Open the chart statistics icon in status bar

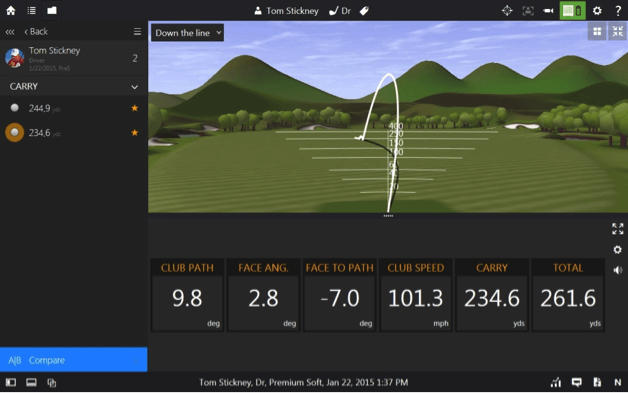click(556, 383)
